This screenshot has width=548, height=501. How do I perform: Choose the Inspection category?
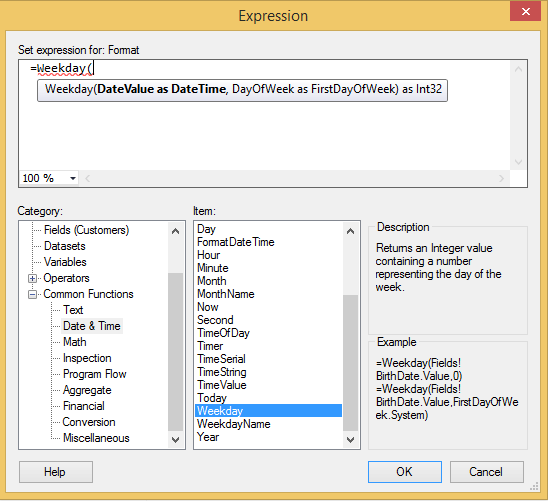tap(87, 358)
